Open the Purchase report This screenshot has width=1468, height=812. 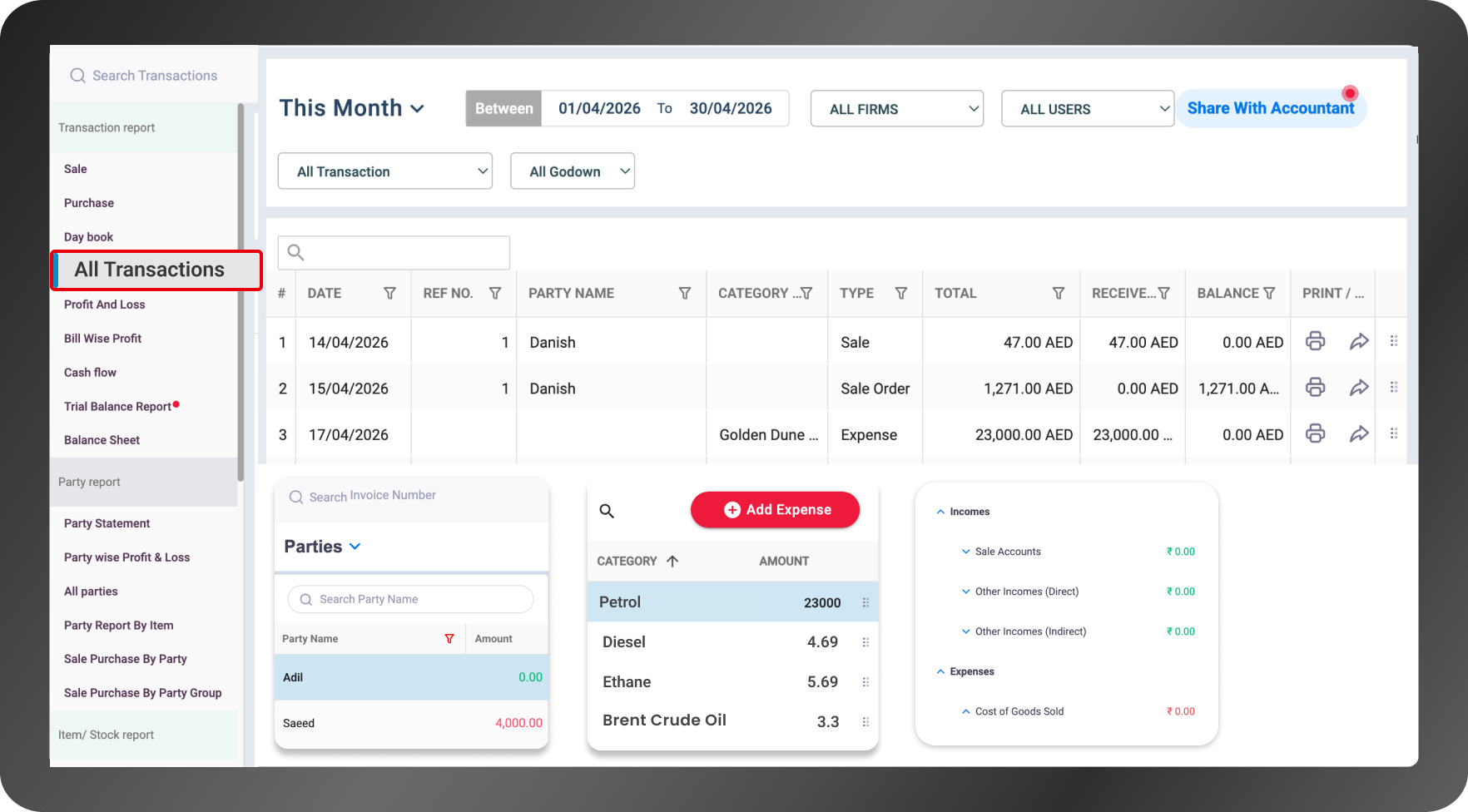pyautogui.click(x=89, y=203)
